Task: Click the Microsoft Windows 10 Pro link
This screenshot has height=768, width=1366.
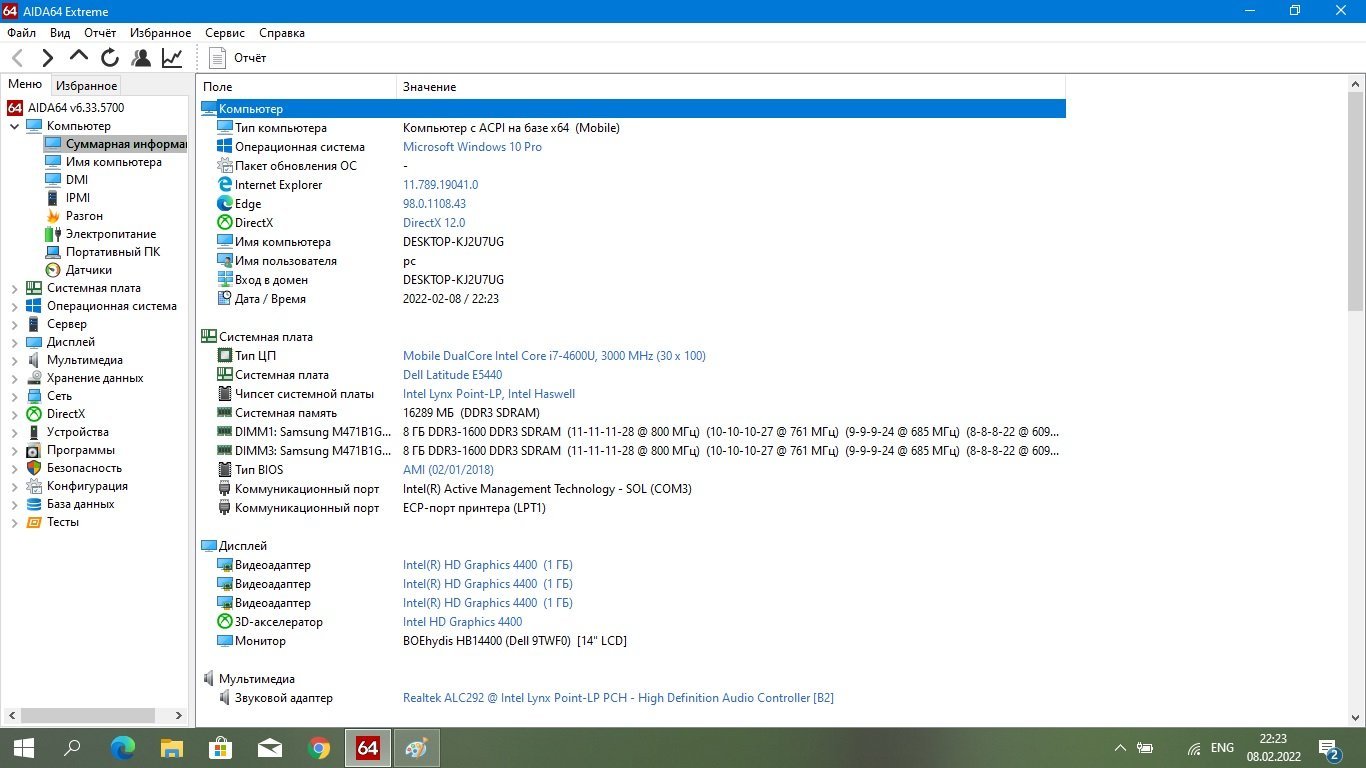Action: coord(472,147)
